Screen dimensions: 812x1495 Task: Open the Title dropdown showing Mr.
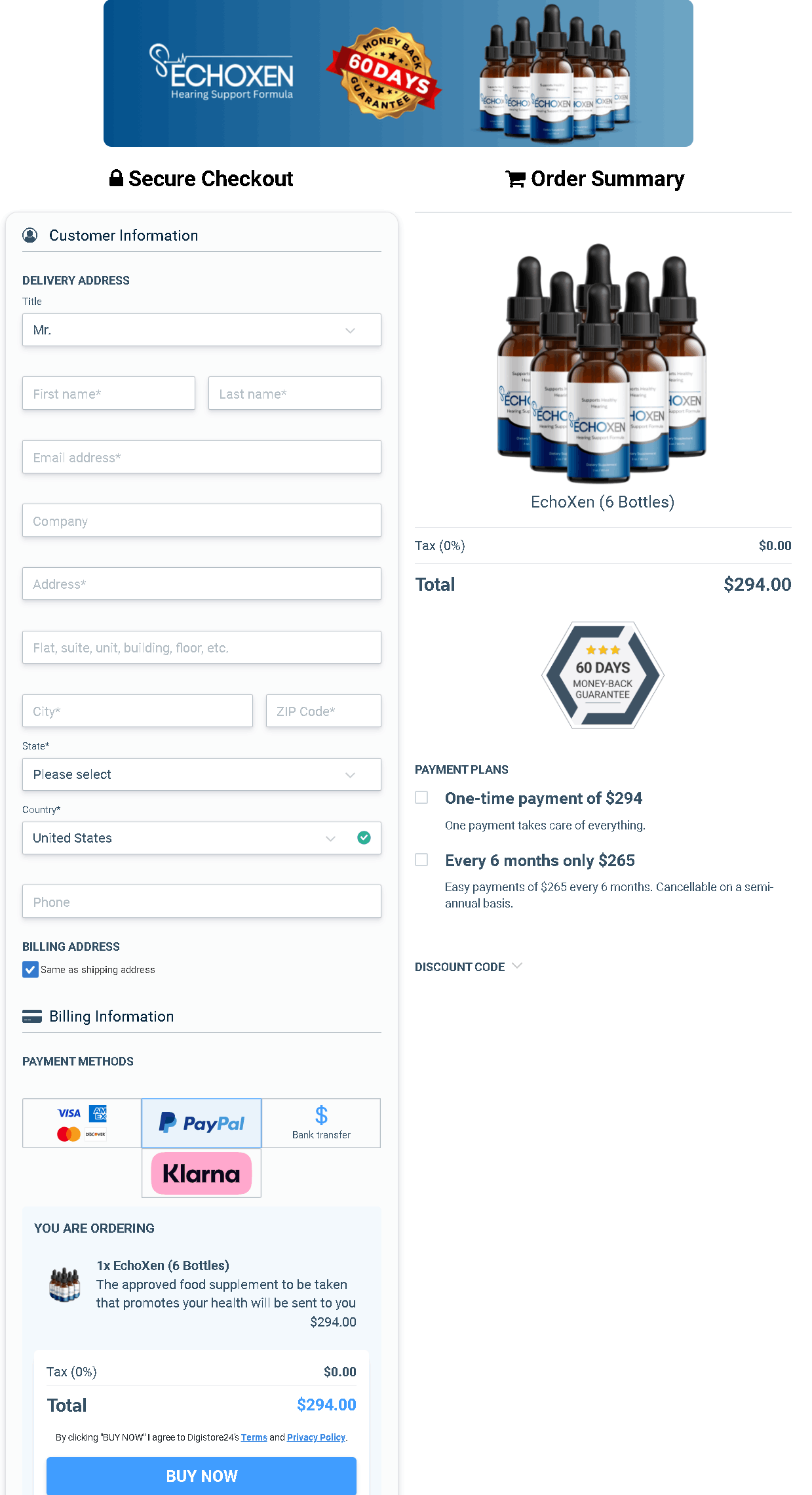click(202, 330)
